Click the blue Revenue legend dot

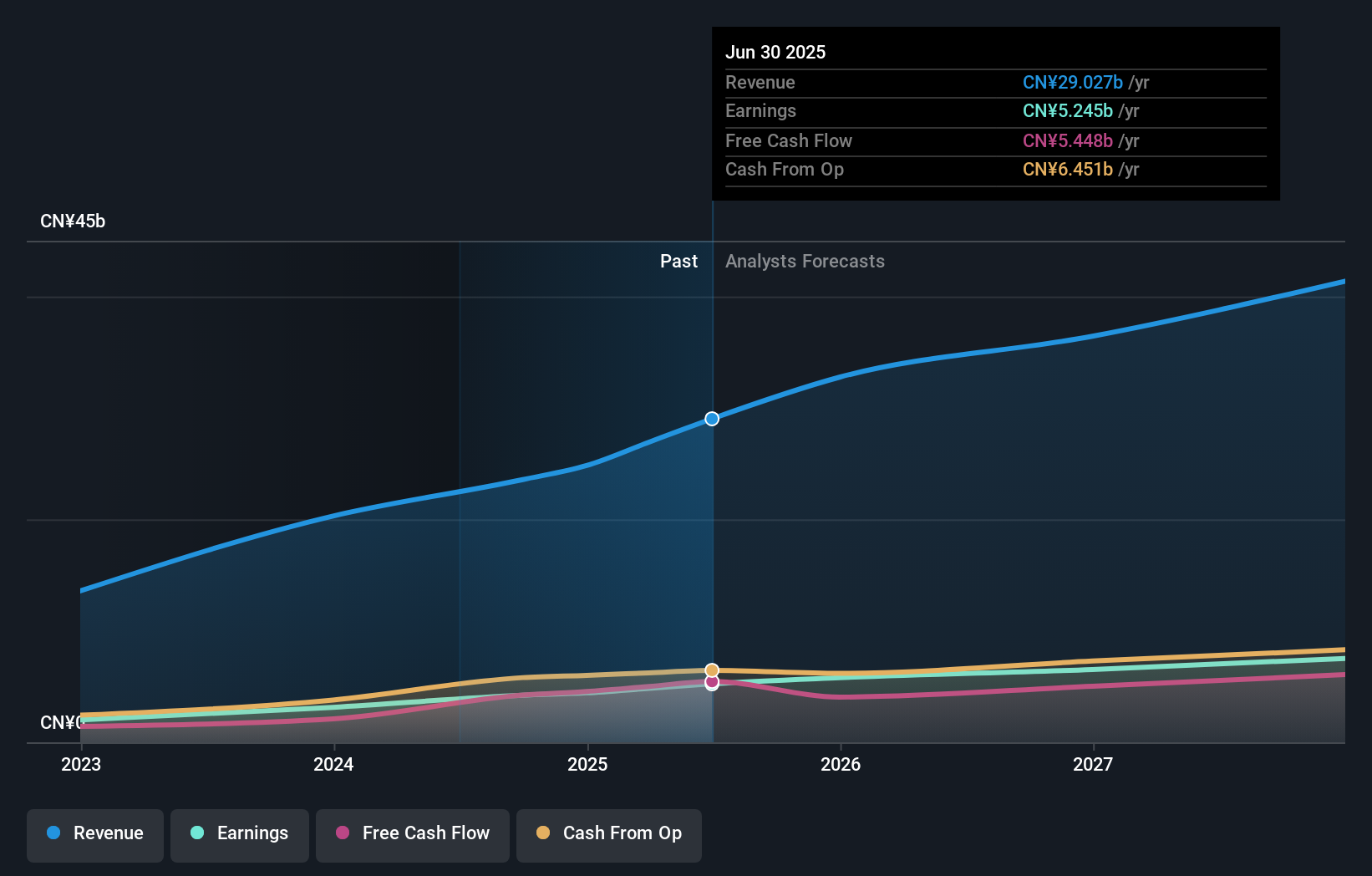(53, 833)
